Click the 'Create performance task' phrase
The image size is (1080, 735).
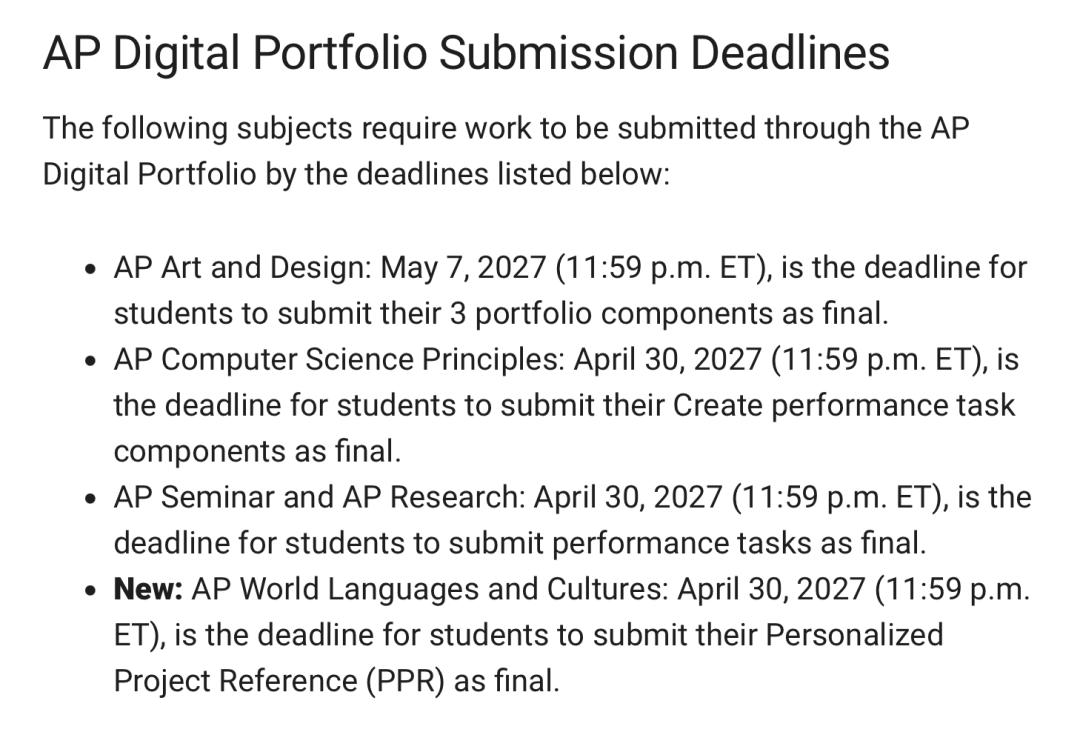coord(844,405)
